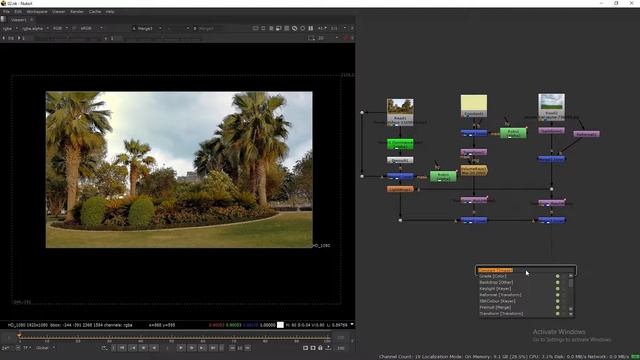Close the Viewer1 tab

coord(31,20)
